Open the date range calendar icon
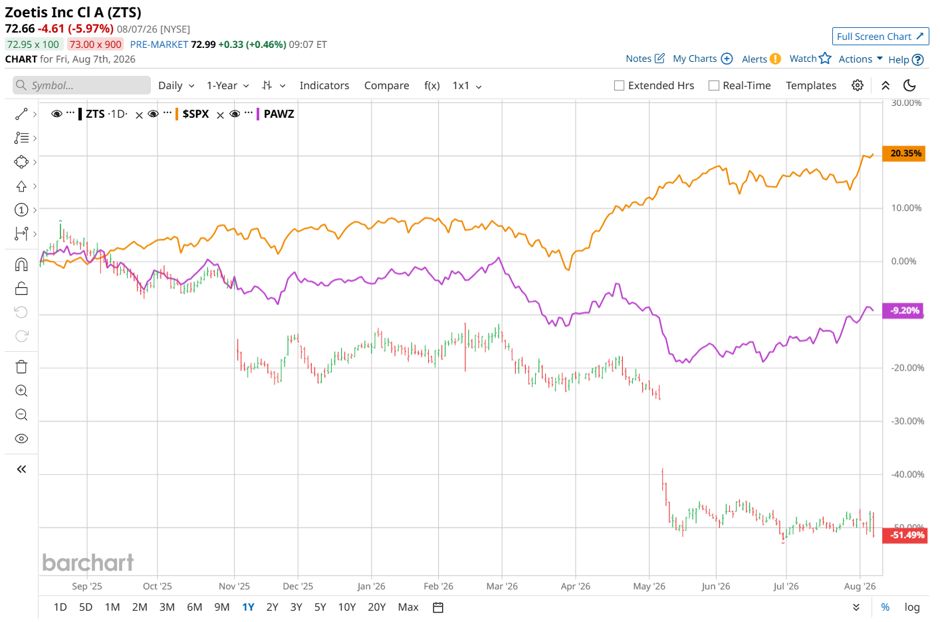Screen dimensions: 940x622 (438, 607)
